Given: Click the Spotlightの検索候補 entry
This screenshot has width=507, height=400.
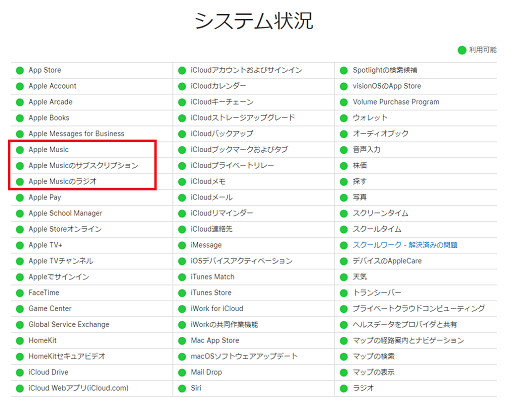Looking at the screenshot, I should (x=385, y=70).
